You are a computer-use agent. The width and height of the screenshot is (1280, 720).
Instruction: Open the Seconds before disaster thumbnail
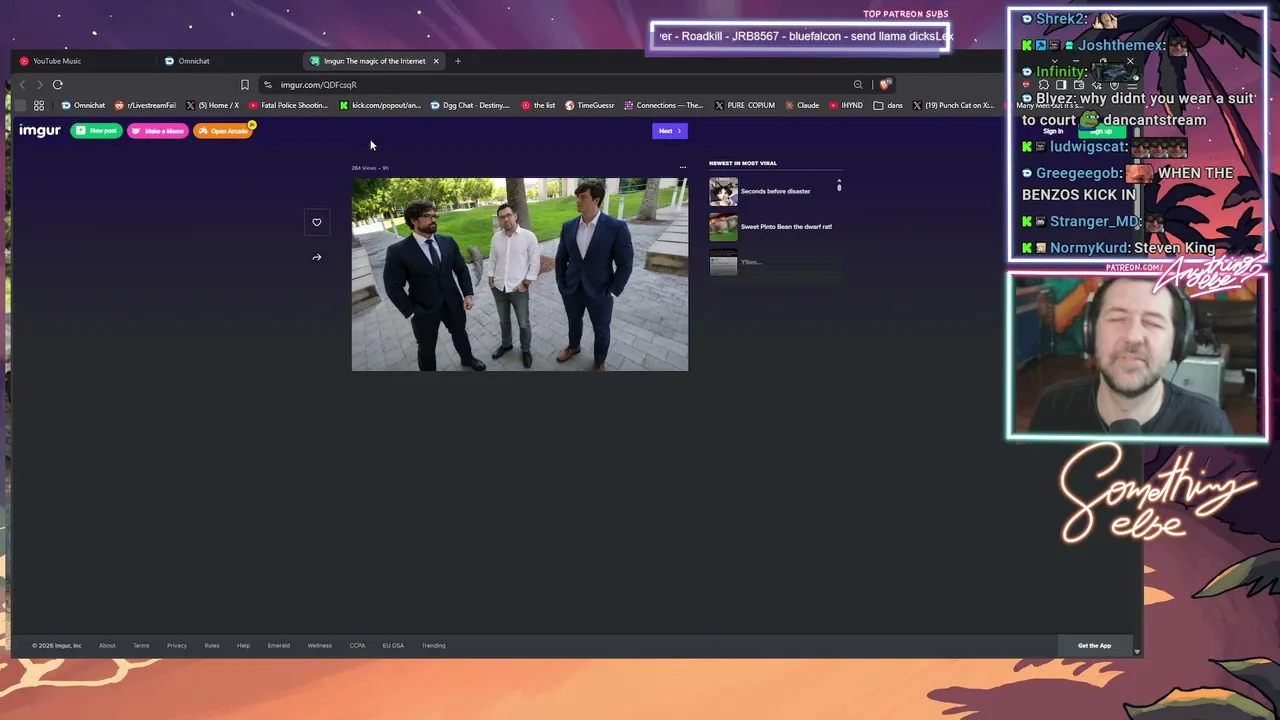click(723, 191)
